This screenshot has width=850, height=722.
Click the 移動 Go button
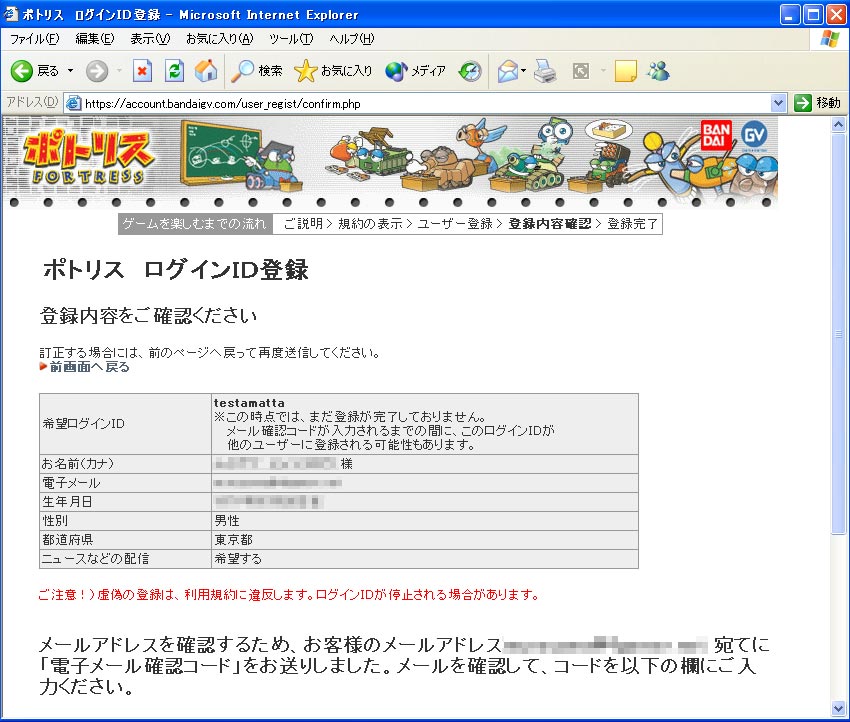[818, 103]
